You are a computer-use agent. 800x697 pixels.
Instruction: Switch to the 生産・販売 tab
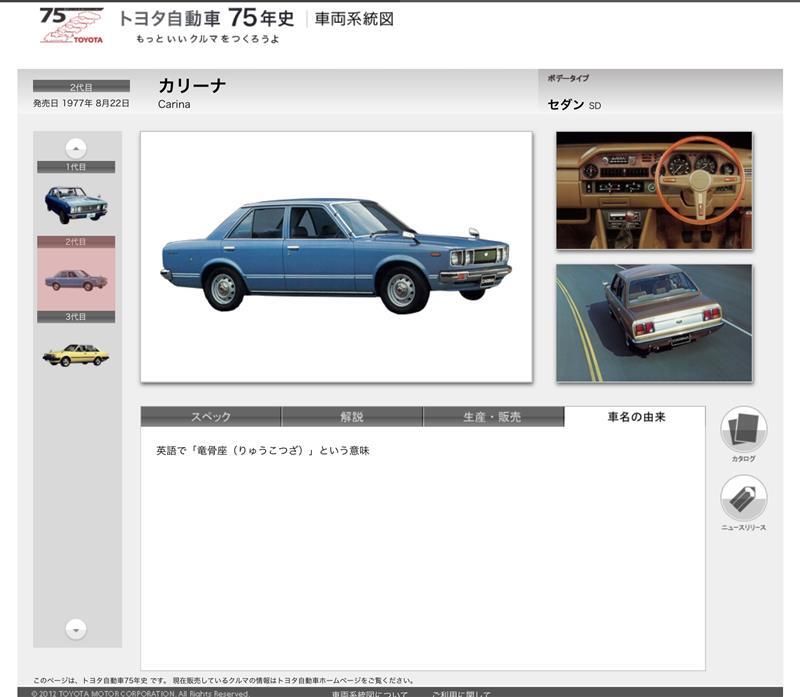coord(493,417)
